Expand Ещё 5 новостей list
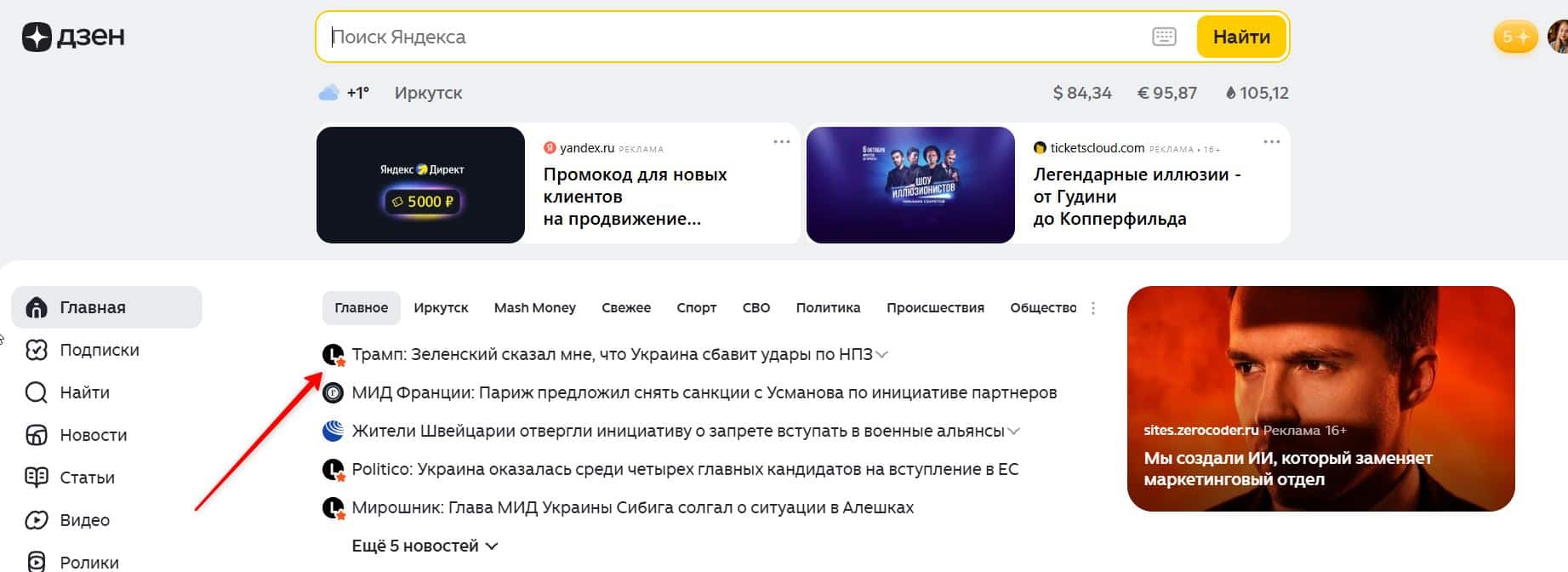This screenshot has width=1568, height=572. (x=425, y=546)
